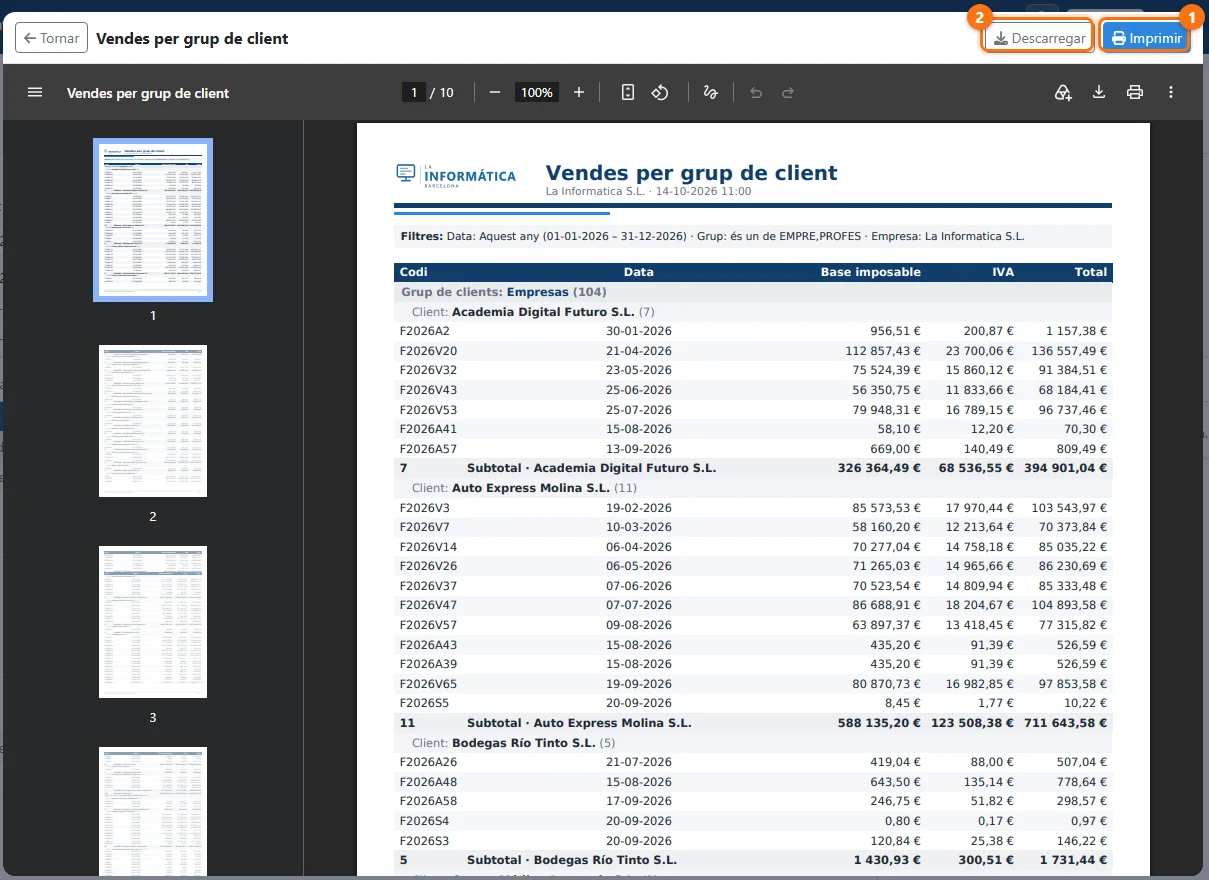The image size is (1209, 880).
Task: Click the Data column header
Action: point(639,272)
